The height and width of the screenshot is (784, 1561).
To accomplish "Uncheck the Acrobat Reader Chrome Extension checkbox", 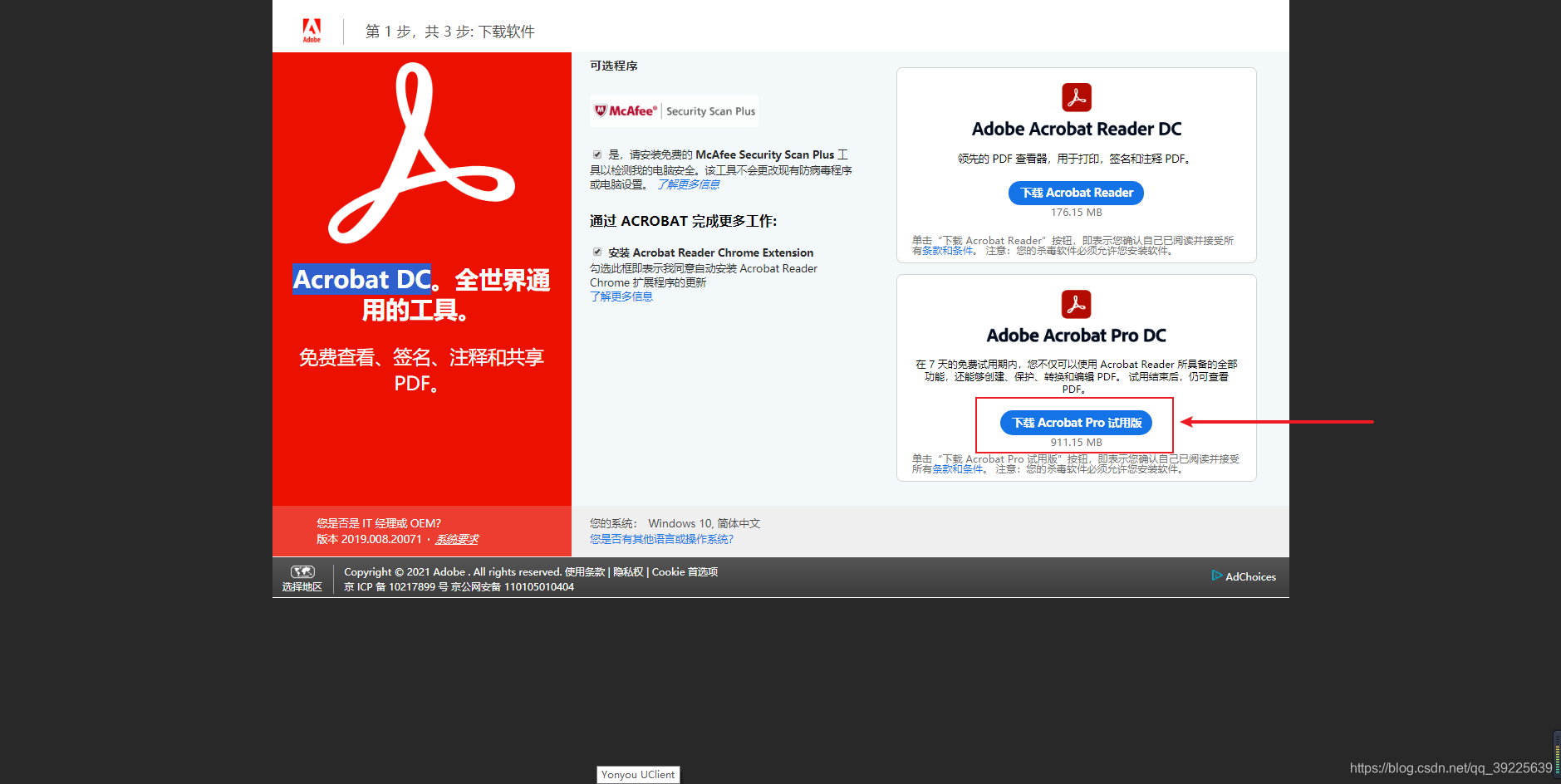I will (x=596, y=252).
